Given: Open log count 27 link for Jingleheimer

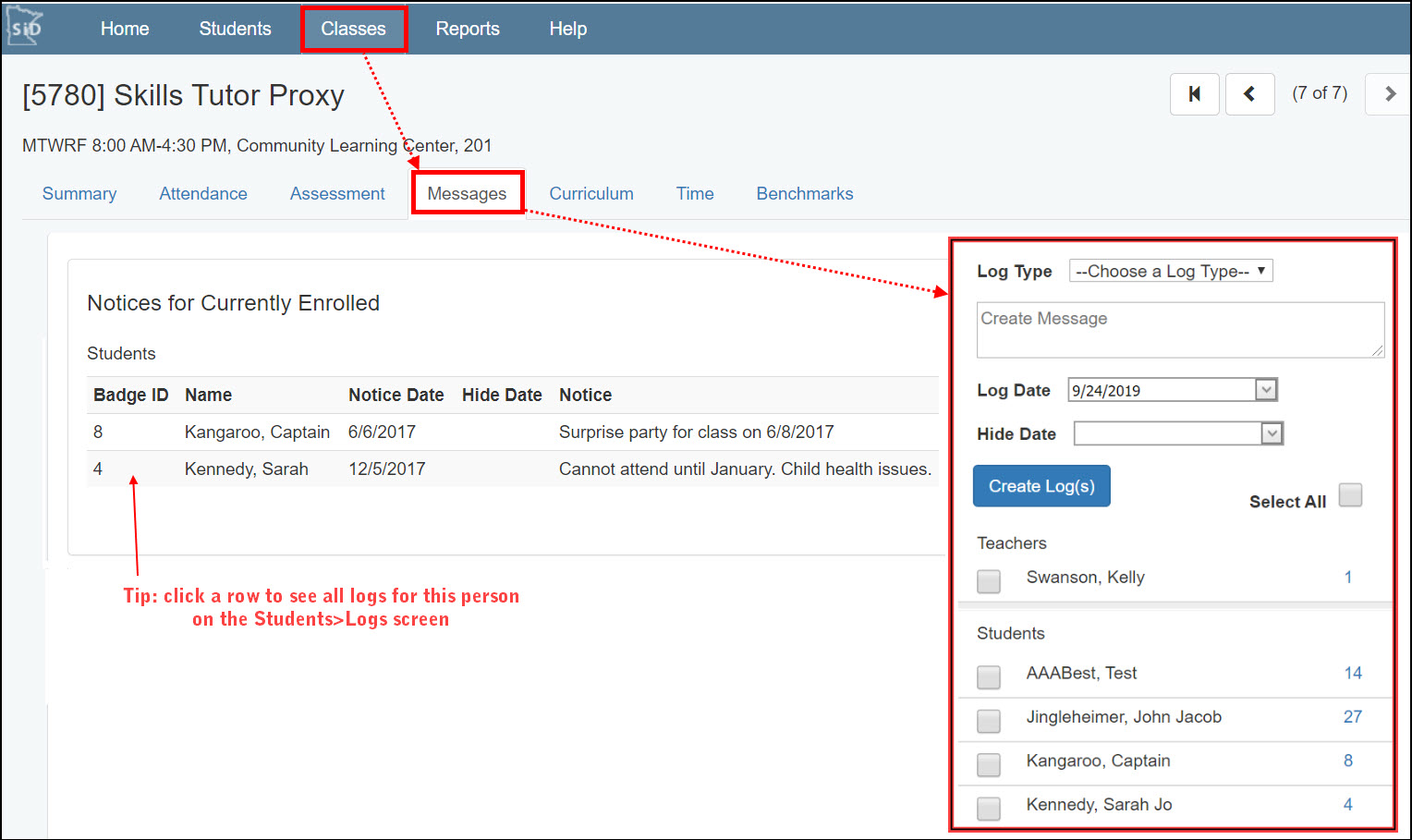Looking at the screenshot, I should pyautogui.click(x=1352, y=717).
